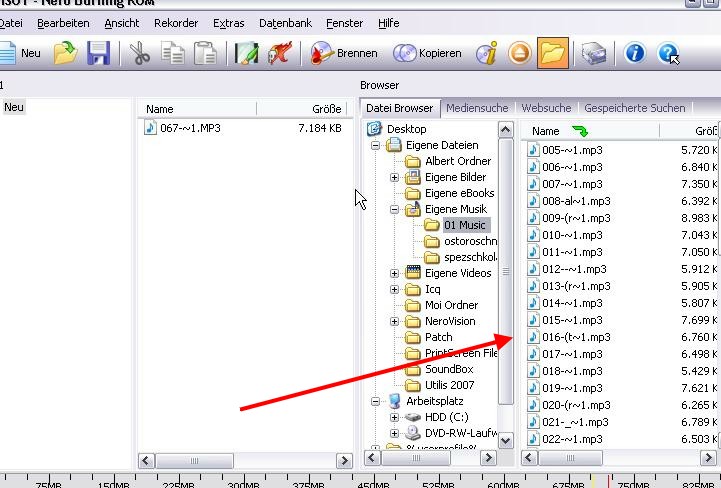Click file list horizontal scroll left arrow
Screen dimensions: 721x488
click(529, 458)
